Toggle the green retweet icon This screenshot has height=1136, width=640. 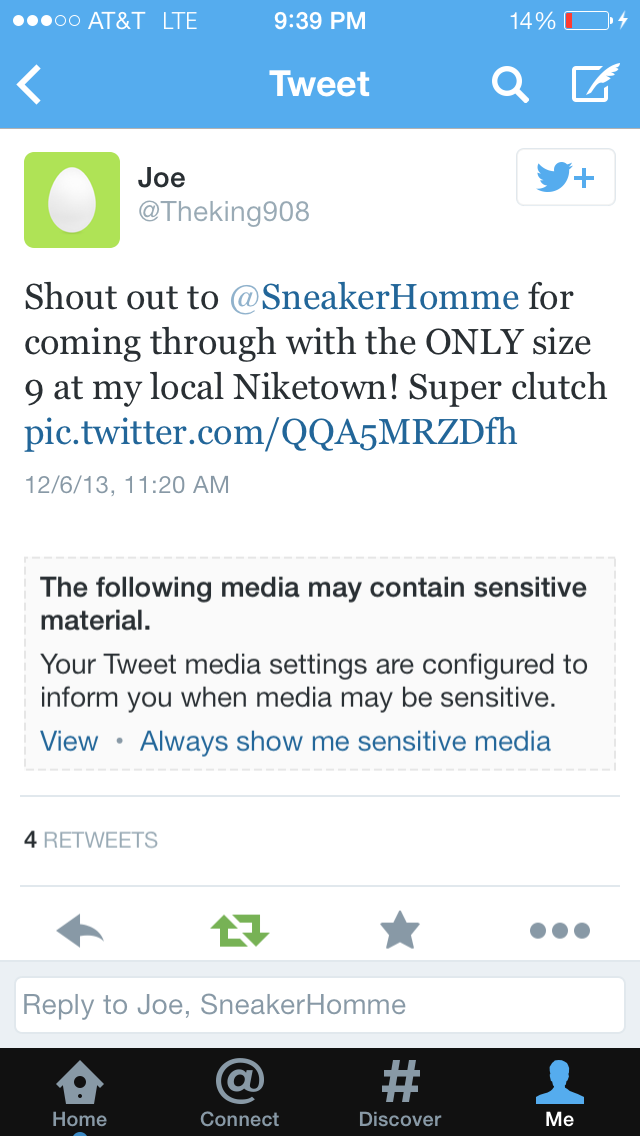pos(240,930)
